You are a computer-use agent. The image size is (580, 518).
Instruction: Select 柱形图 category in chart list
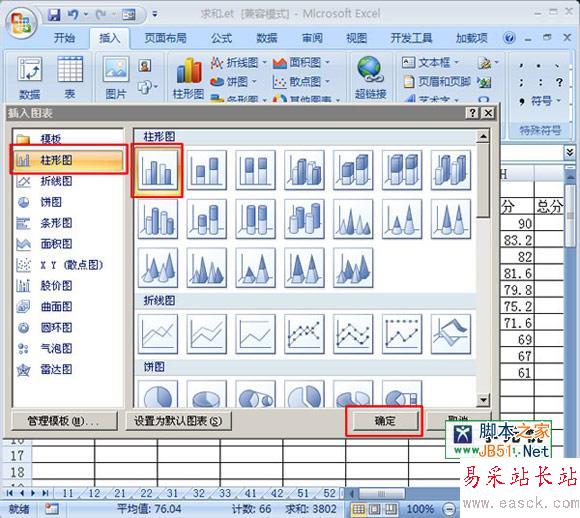point(69,160)
